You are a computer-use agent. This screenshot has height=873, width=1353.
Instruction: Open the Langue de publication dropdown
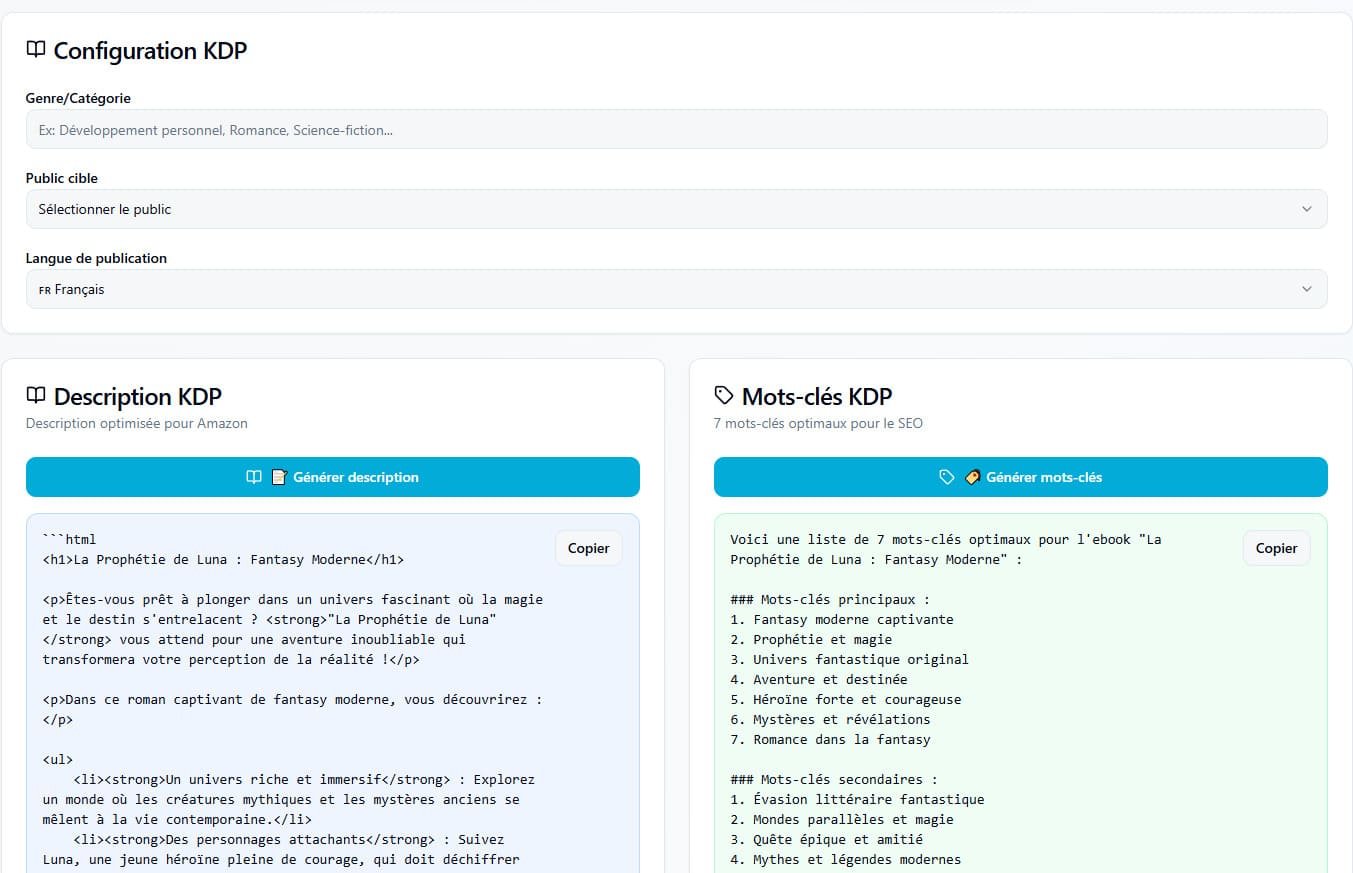(x=676, y=289)
